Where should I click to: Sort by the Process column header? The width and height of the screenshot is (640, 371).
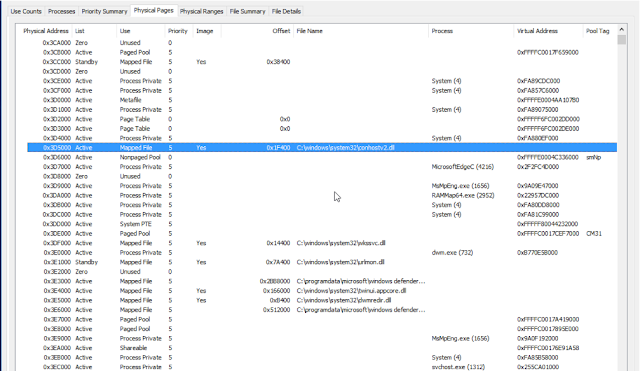pyautogui.click(x=442, y=31)
